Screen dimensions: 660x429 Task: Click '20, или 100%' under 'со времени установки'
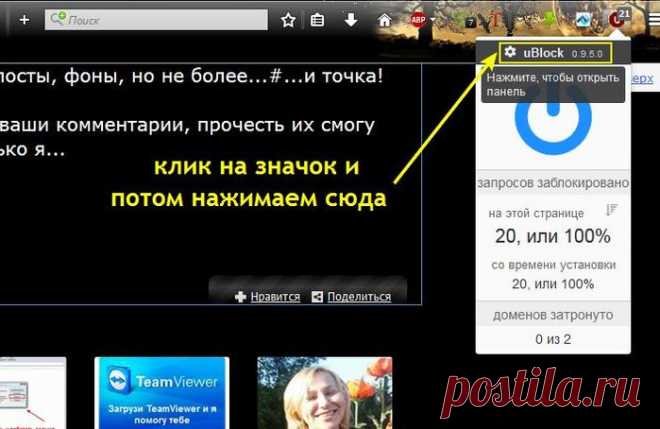553,284
